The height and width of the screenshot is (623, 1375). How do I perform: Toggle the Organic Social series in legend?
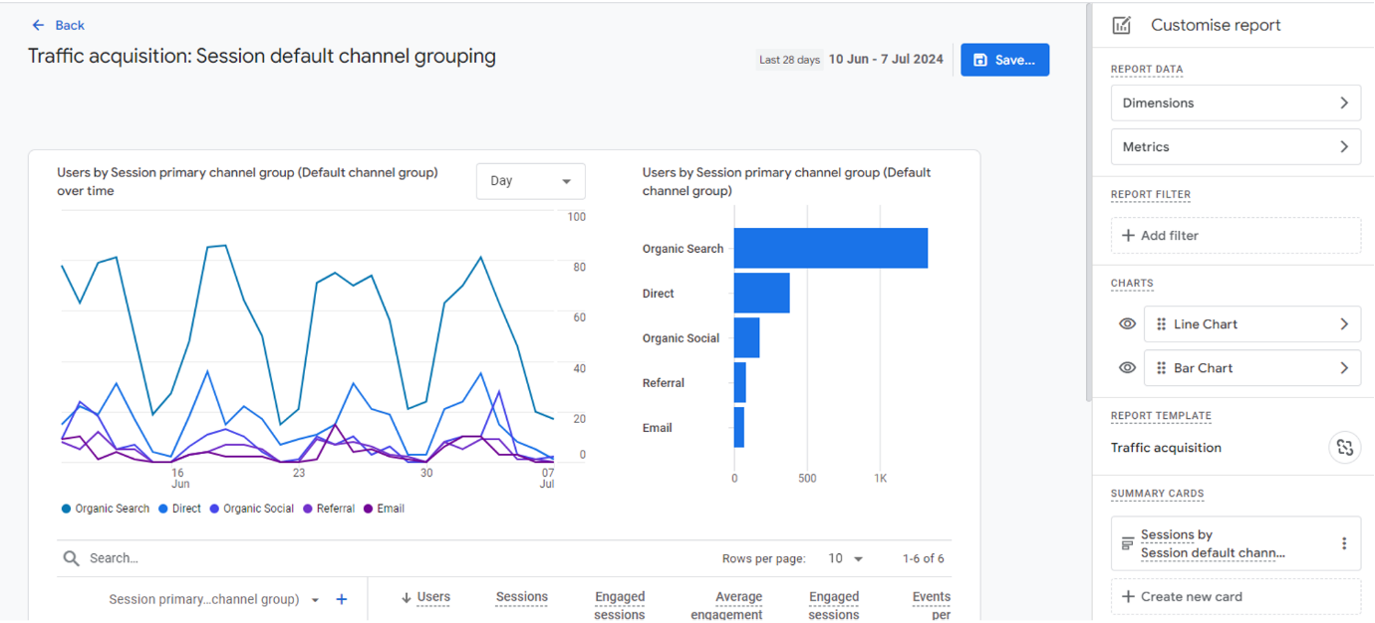[252, 509]
